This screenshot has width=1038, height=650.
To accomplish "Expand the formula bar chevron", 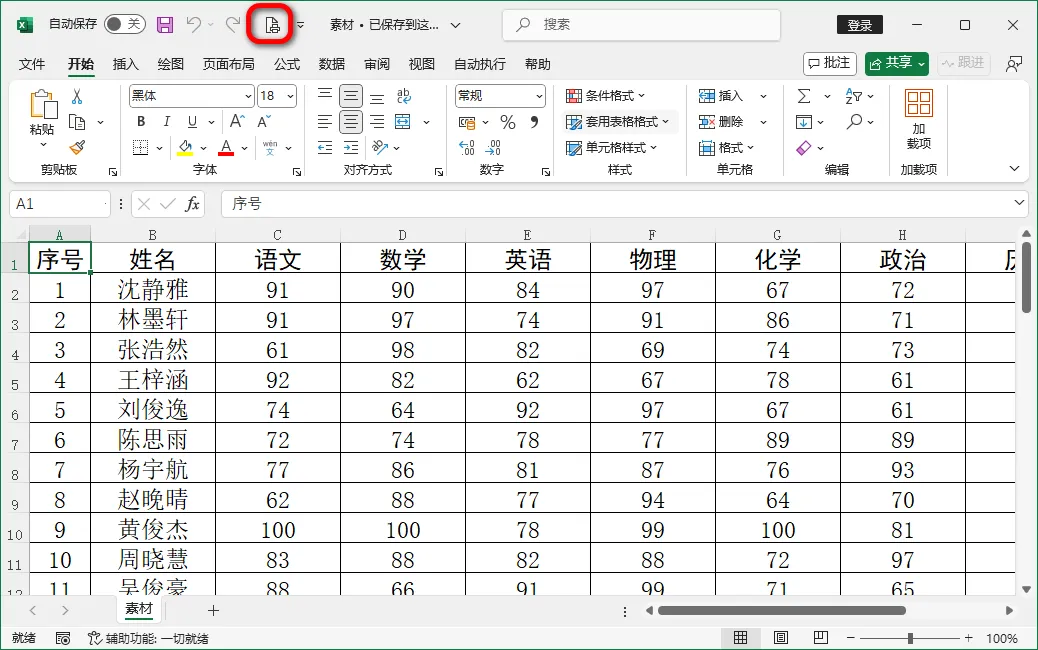I will pos(1019,203).
